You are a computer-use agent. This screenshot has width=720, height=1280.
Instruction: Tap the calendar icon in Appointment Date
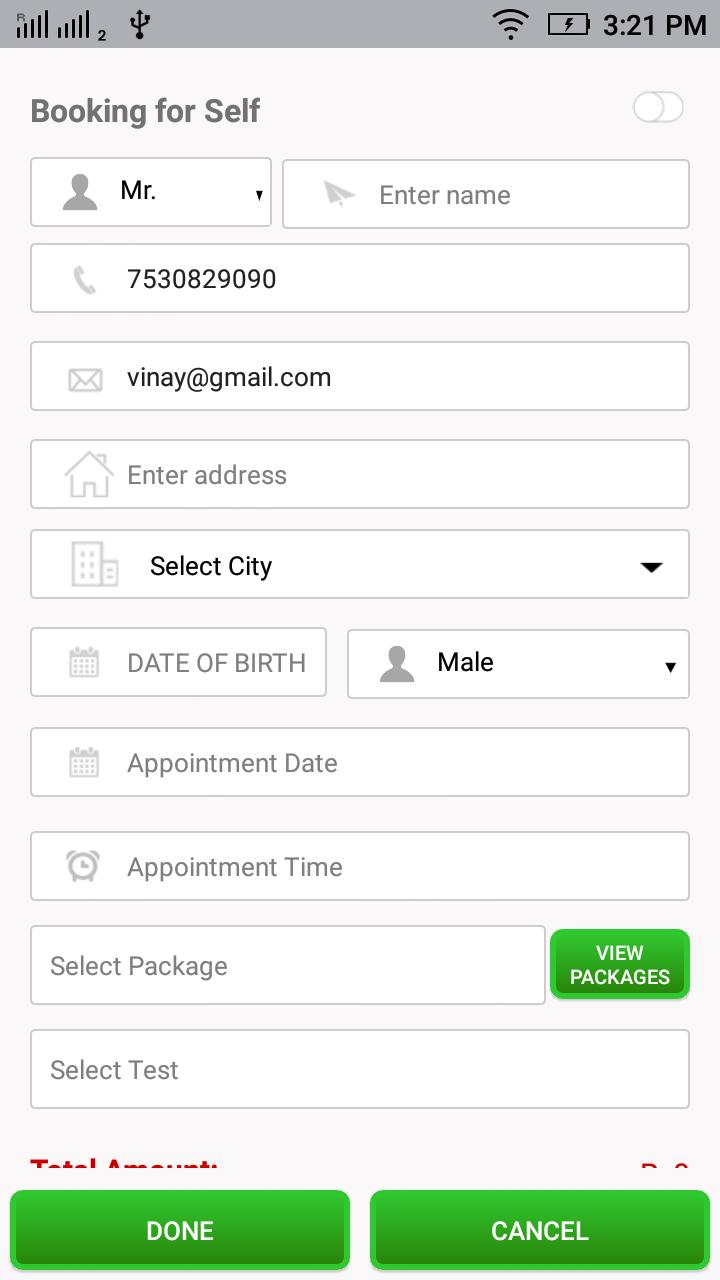click(84, 763)
